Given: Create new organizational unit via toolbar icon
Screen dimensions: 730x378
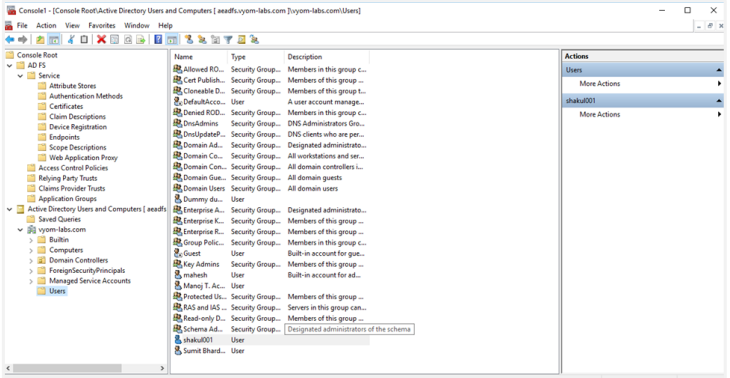Looking at the screenshot, I should coord(215,40).
